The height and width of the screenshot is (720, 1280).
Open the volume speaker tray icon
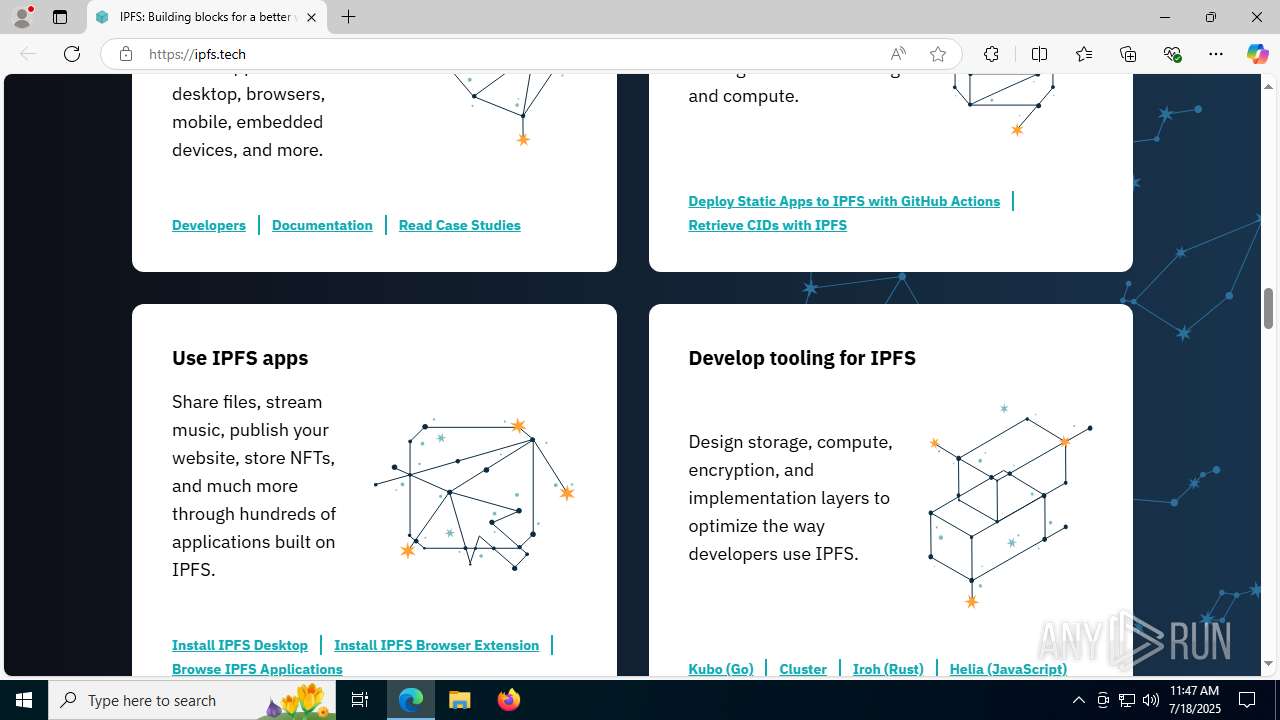[1150, 700]
